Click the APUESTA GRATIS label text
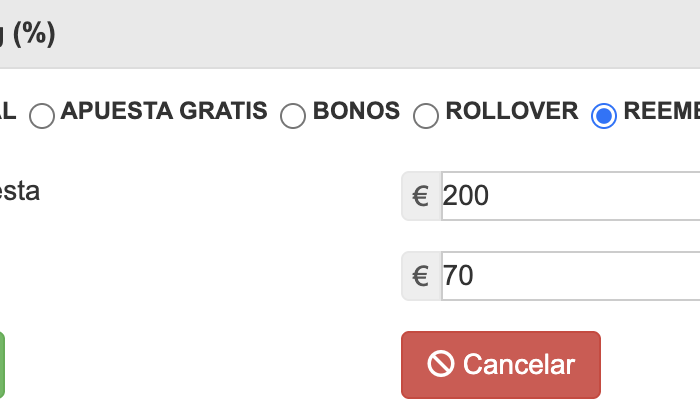 click(164, 111)
